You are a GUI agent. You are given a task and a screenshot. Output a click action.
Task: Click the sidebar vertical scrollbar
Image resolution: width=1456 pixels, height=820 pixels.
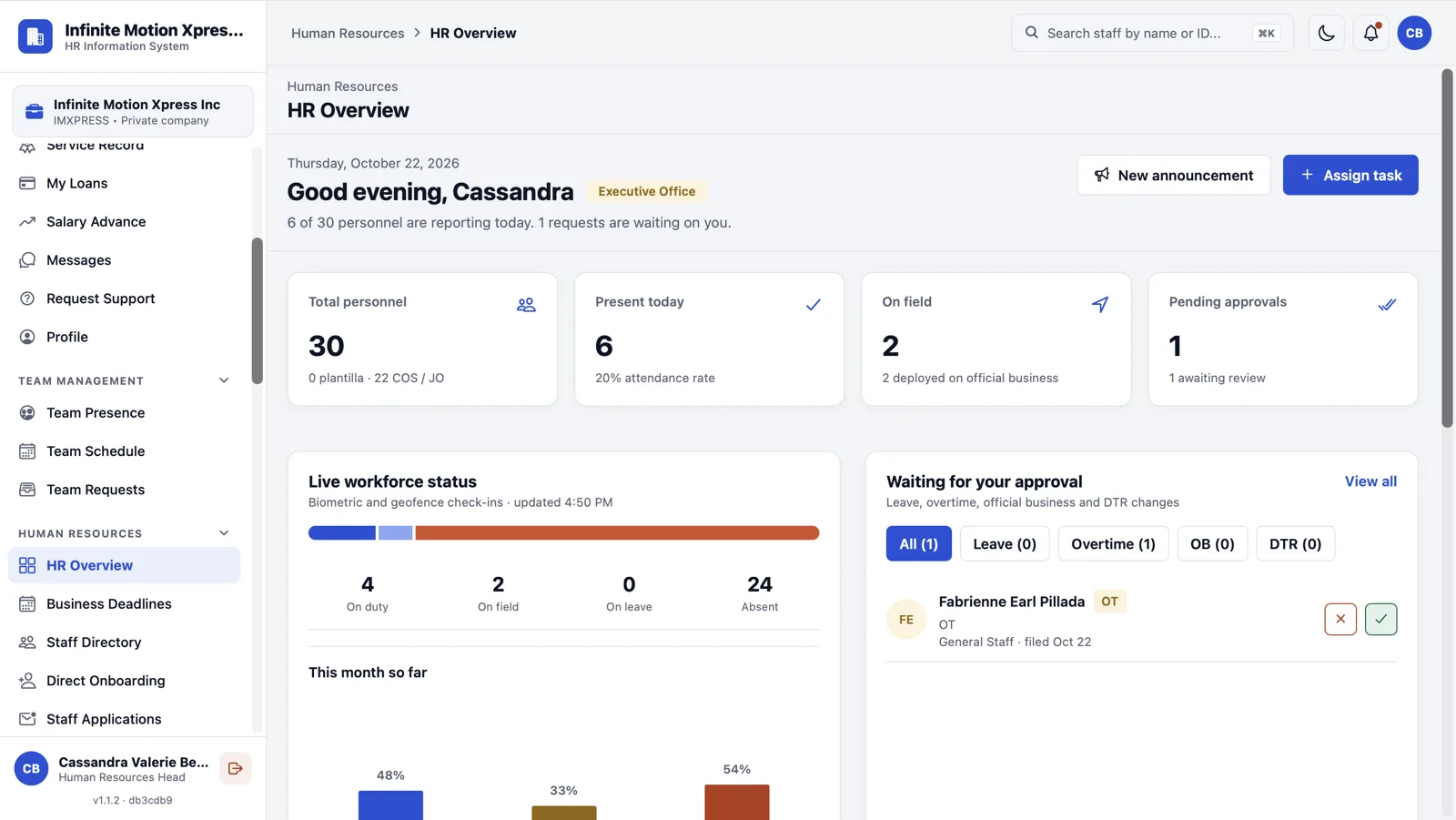258,311
